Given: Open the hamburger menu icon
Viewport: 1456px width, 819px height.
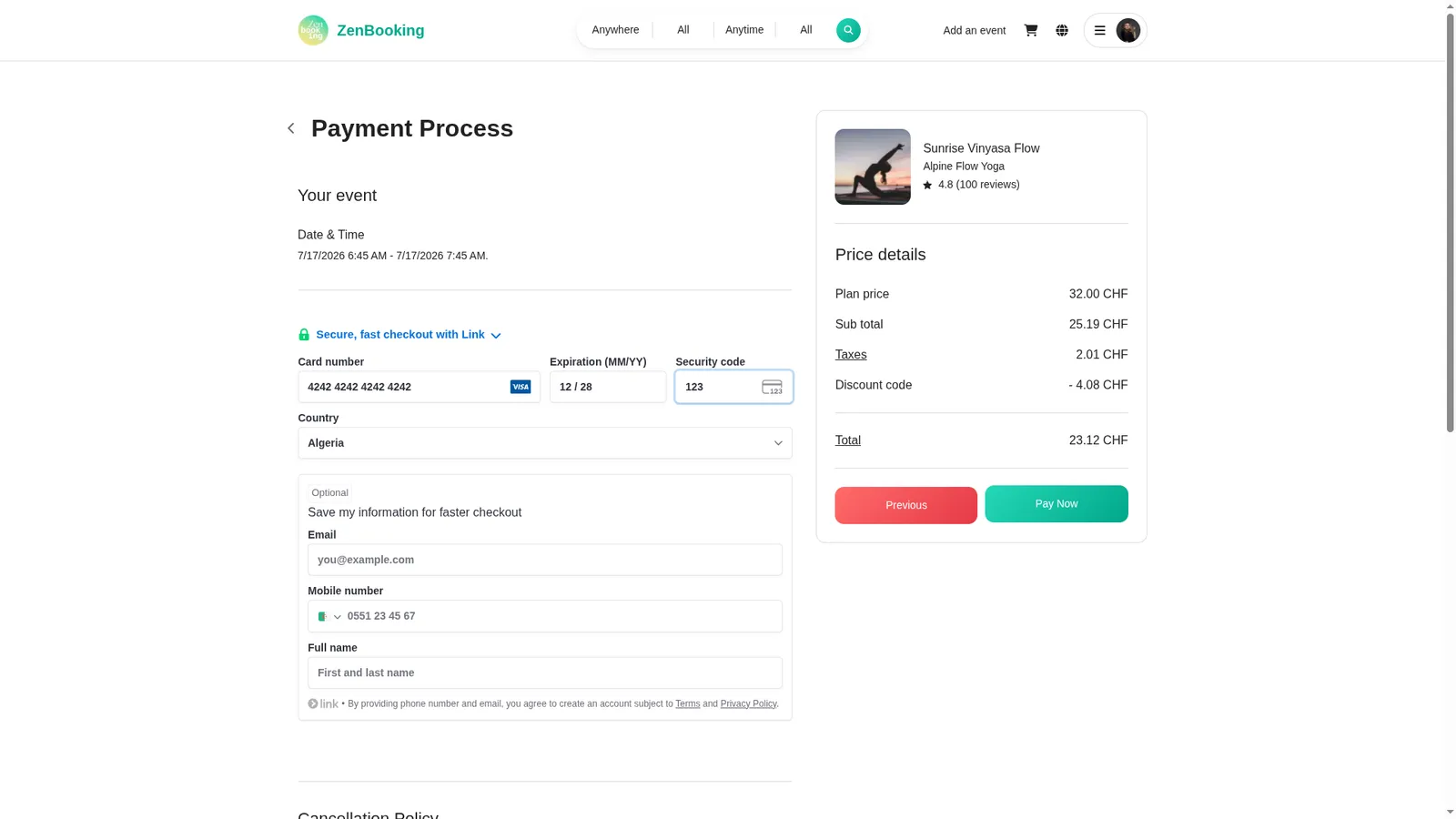Looking at the screenshot, I should tap(1099, 30).
